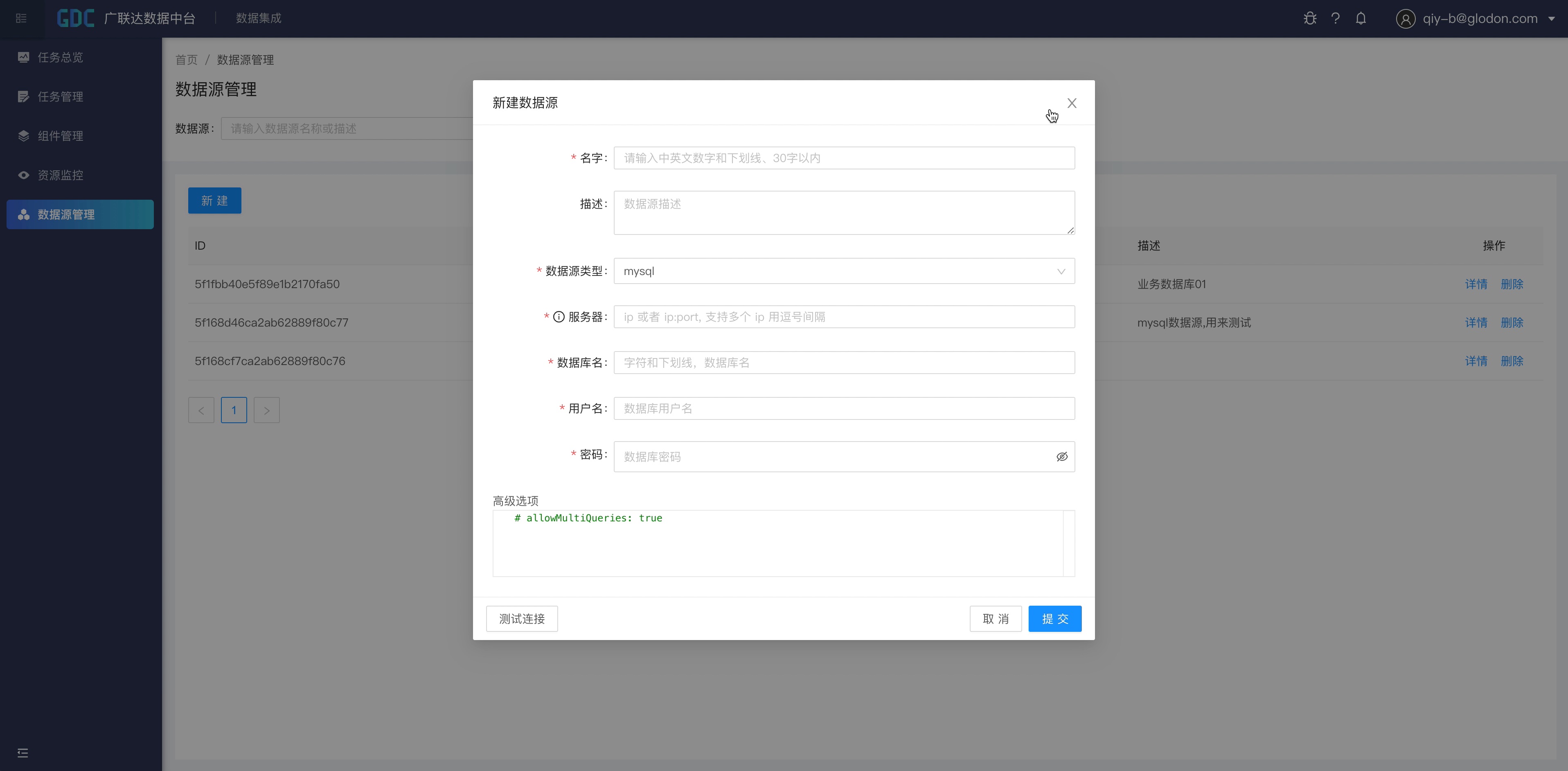The image size is (1568, 771).
Task: Expand the 数据源类型 mysql dropdown
Action: point(844,271)
